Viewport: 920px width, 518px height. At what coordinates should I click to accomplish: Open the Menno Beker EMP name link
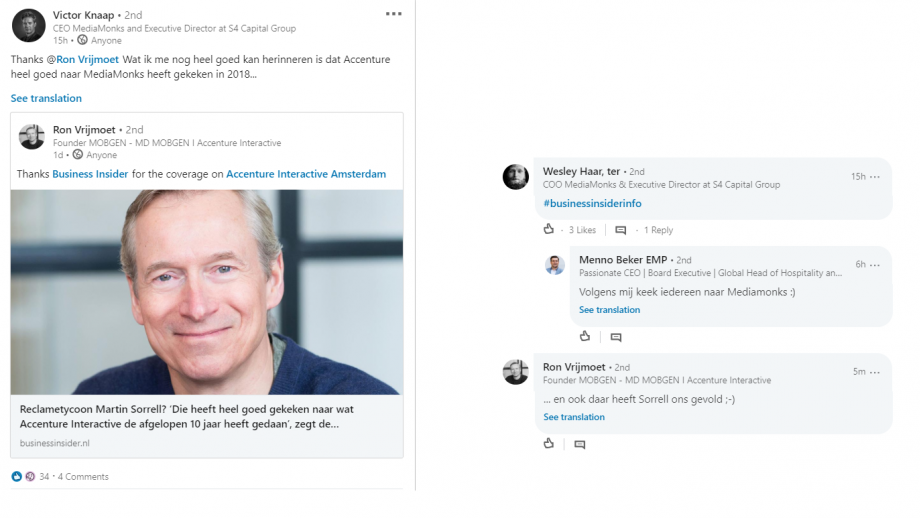(x=623, y=259)
